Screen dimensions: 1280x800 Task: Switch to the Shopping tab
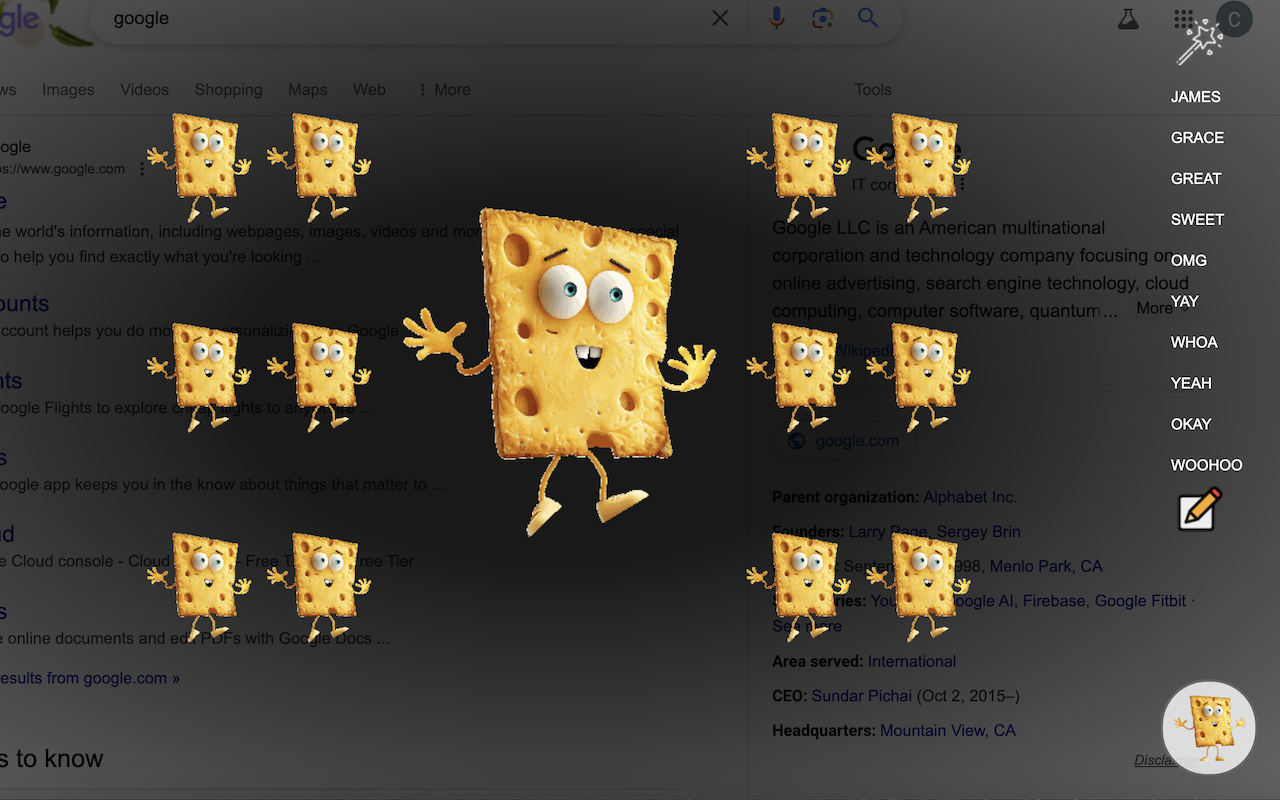coord(228,90)
